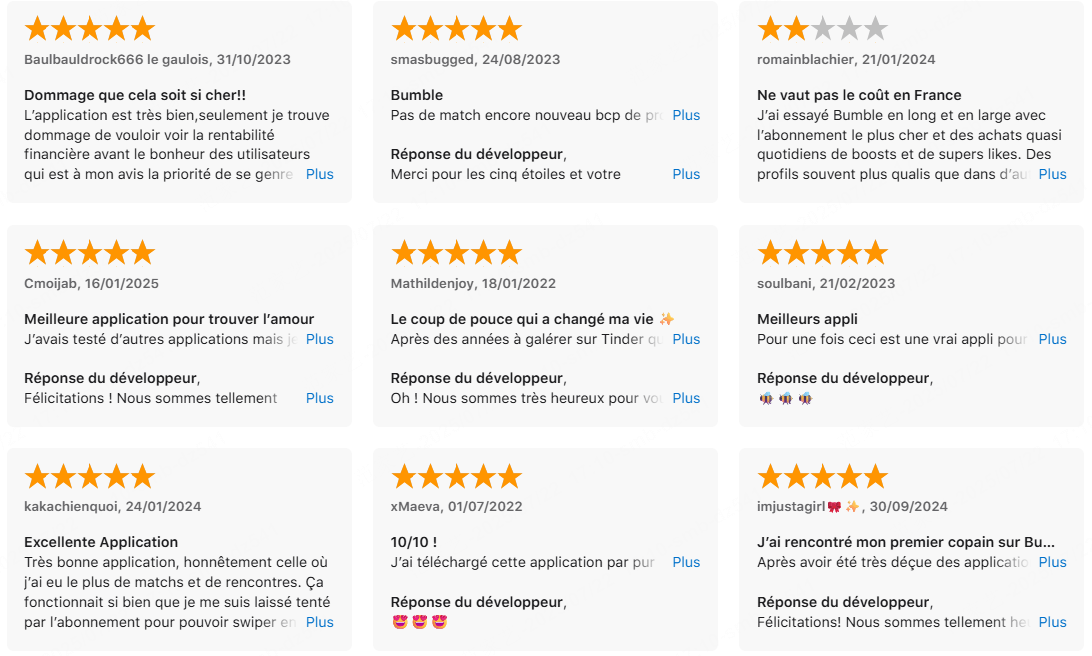Screen dimensions: 1092x656
Task: Expand smasbugged's Bumble review text with Plus
Action: tap(686, 115)
